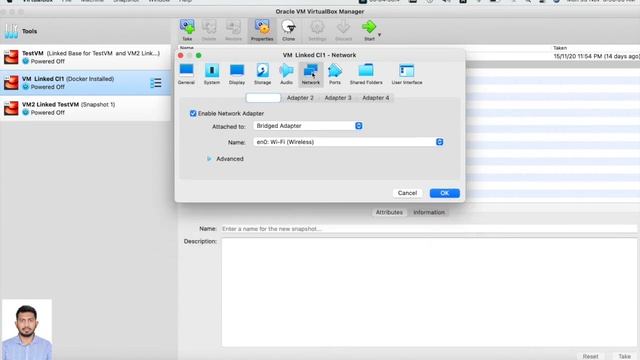Viewport: 640px width, 360px height.
Task: Toggle the snapshot Properties toolbar icon
Action: (x=262, y=30)
